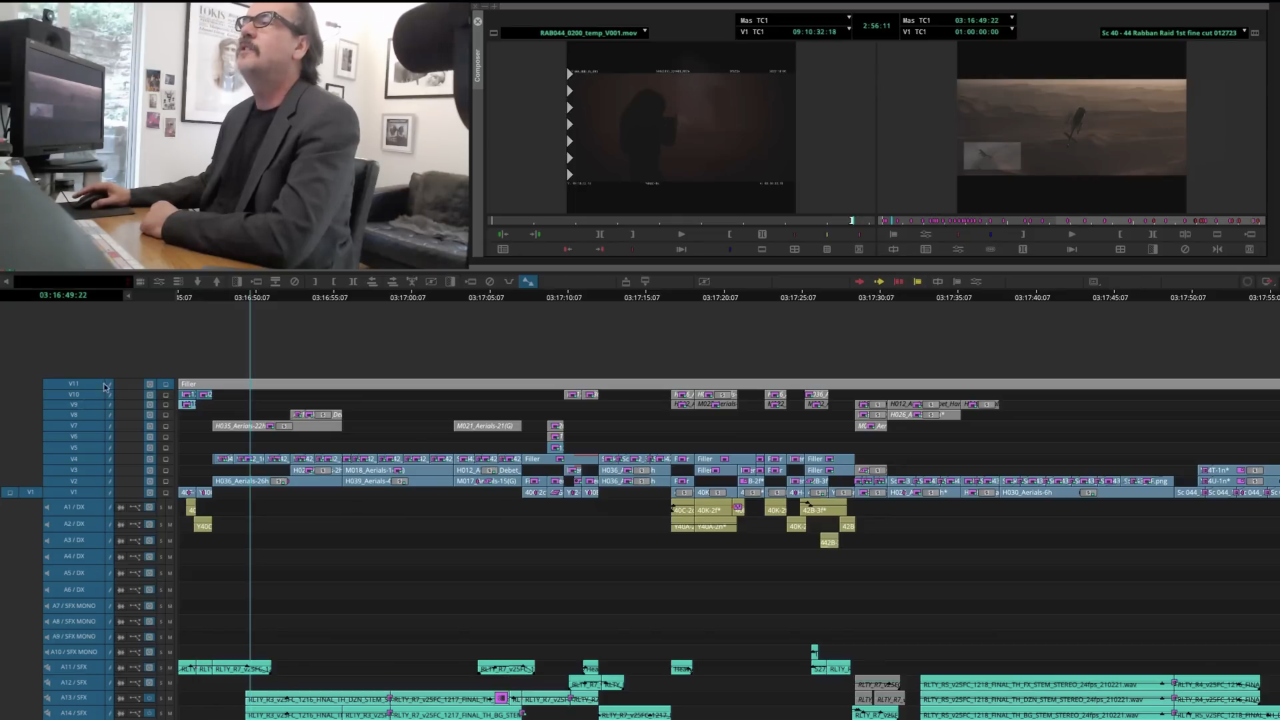Click circle-slash icon in timeline toolbar left group
The height and width of the screenshot is (720, 1280).
(294, 282)
